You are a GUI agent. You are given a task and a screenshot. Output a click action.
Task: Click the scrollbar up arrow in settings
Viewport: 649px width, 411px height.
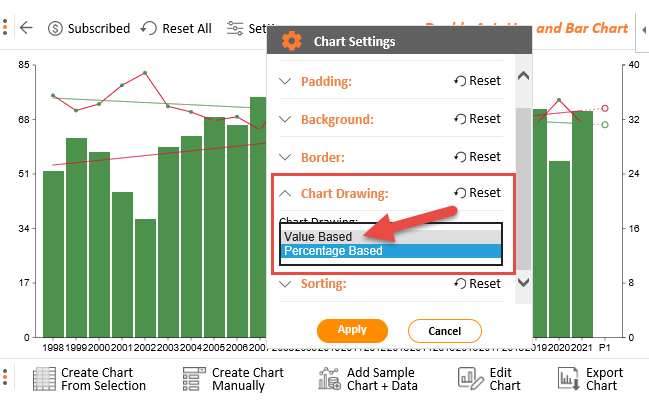(524, 76)
